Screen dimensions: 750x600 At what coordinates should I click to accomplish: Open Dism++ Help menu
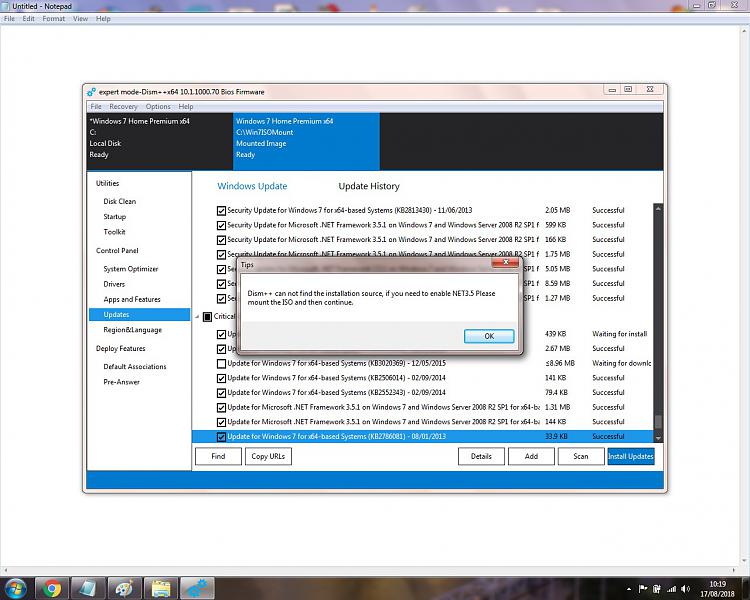[186, 106]
